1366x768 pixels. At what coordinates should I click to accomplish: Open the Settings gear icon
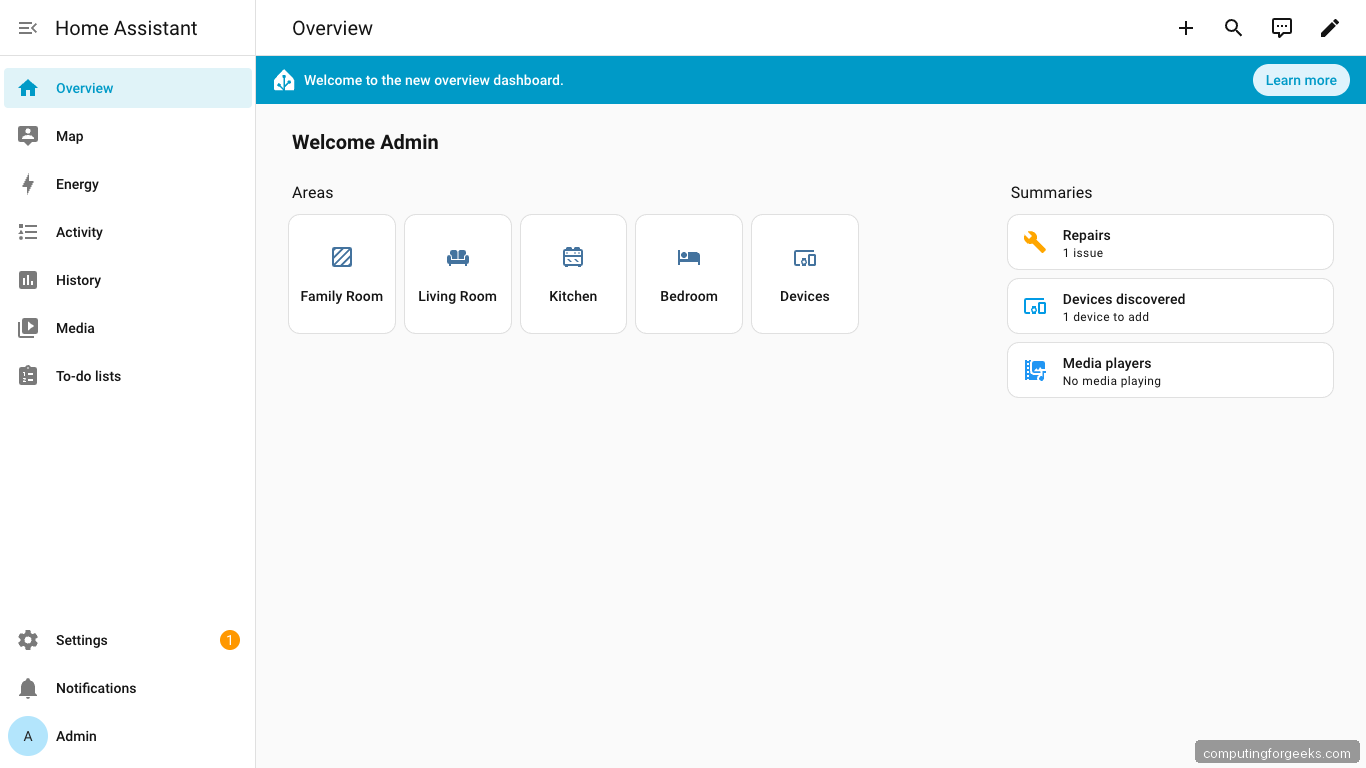pyautogui.click(x=28, y=640)
